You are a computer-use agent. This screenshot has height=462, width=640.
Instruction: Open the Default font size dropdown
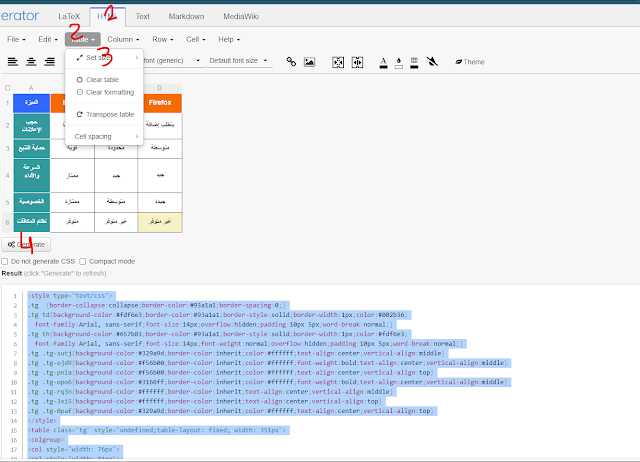[237, 61]
